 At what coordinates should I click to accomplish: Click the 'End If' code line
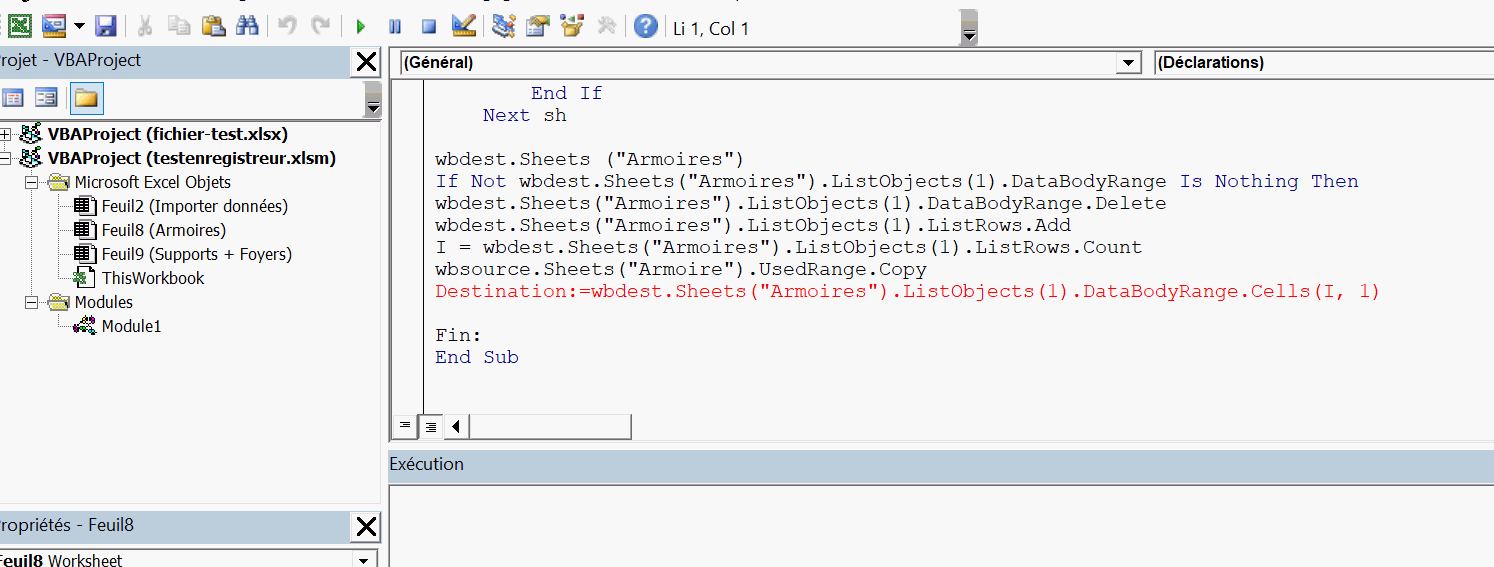[567, 94]
